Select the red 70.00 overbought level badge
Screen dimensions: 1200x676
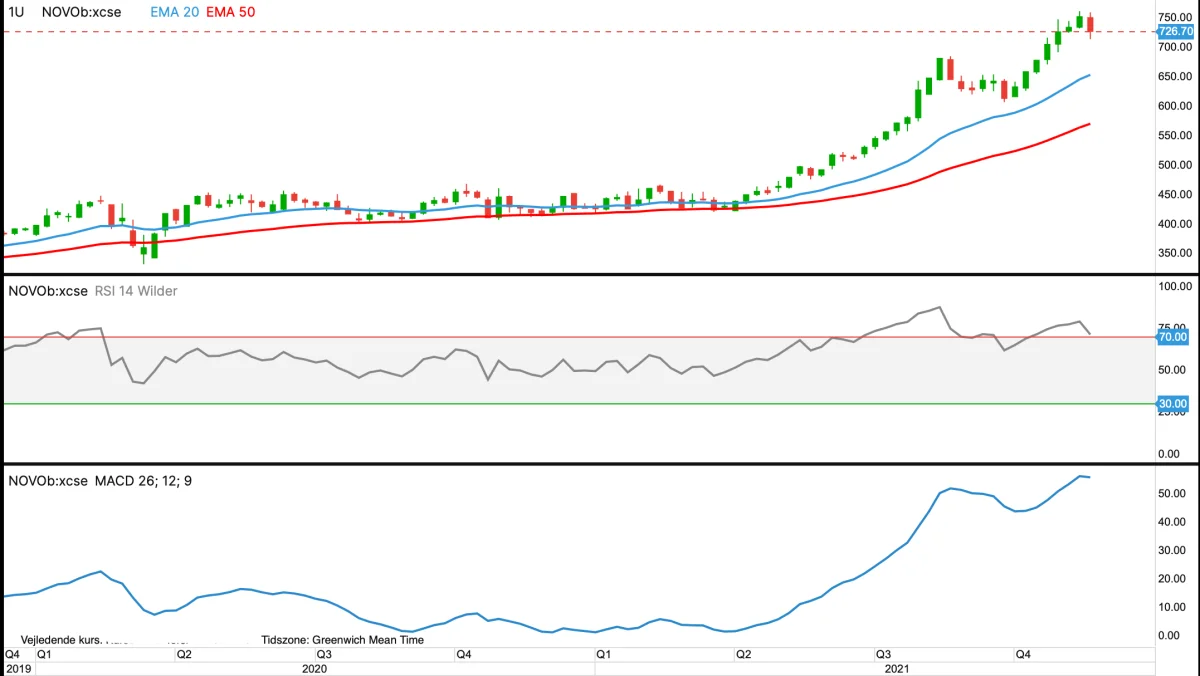click(x=1173, y=338)
